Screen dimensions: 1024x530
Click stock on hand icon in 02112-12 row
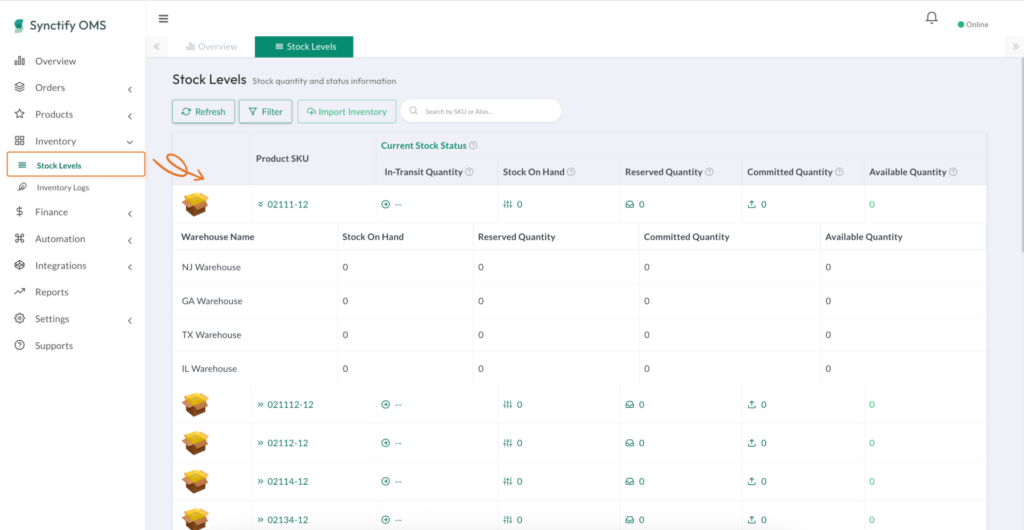coord(508,443)
